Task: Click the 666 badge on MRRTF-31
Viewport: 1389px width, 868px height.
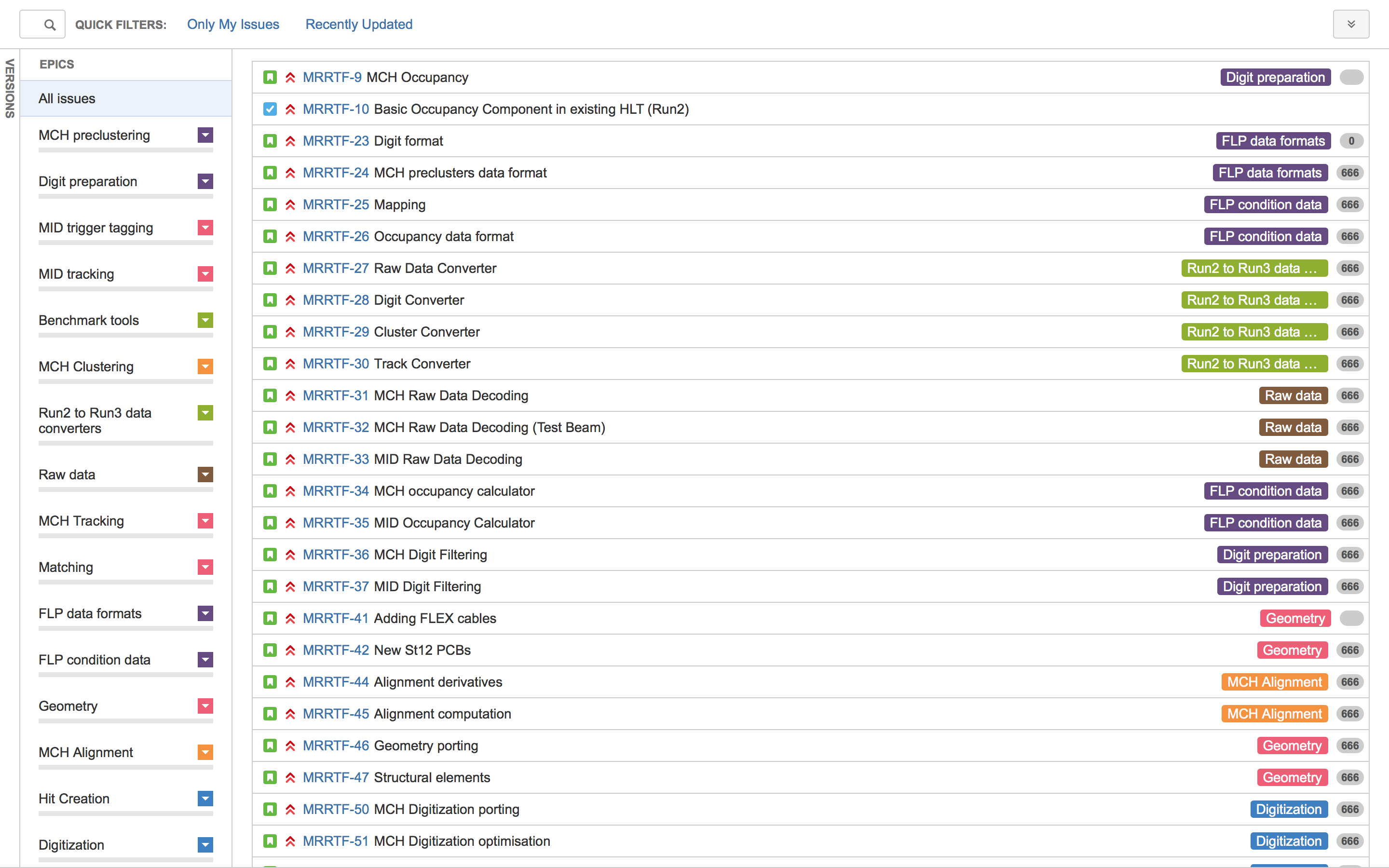Action: click(x=1350, y=395)
